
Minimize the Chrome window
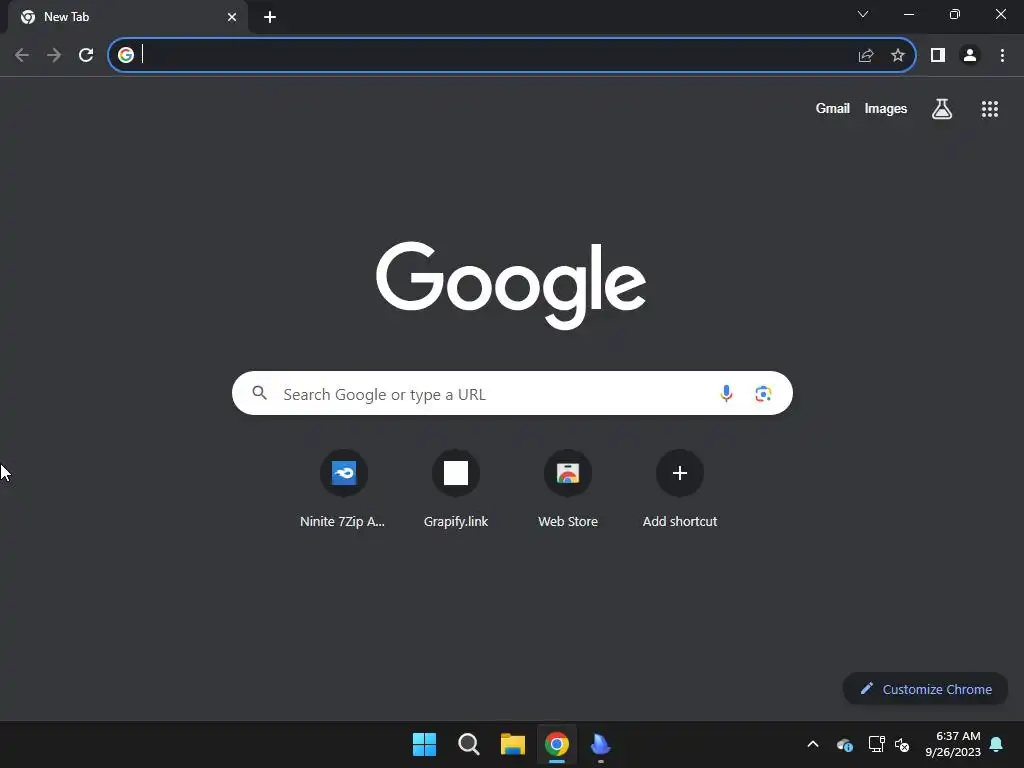click(908, 14)
